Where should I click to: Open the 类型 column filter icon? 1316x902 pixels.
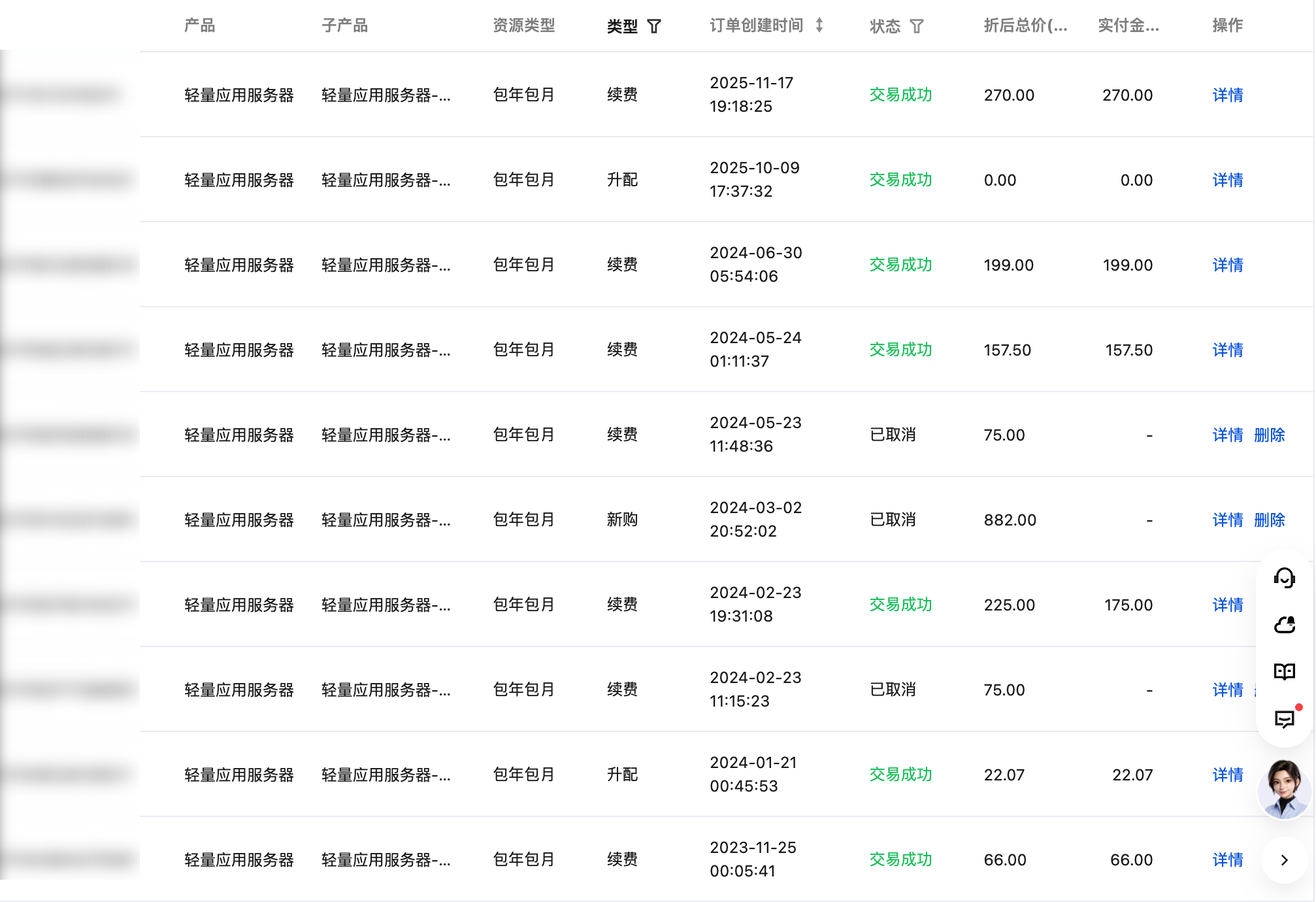click(x=654, y=26)
